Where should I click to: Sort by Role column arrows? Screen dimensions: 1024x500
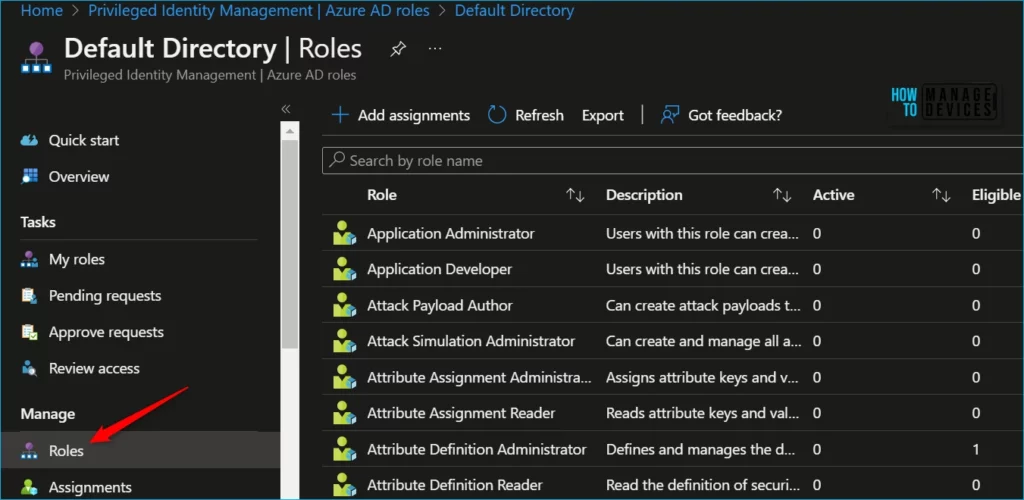click(x=575, y=195)
